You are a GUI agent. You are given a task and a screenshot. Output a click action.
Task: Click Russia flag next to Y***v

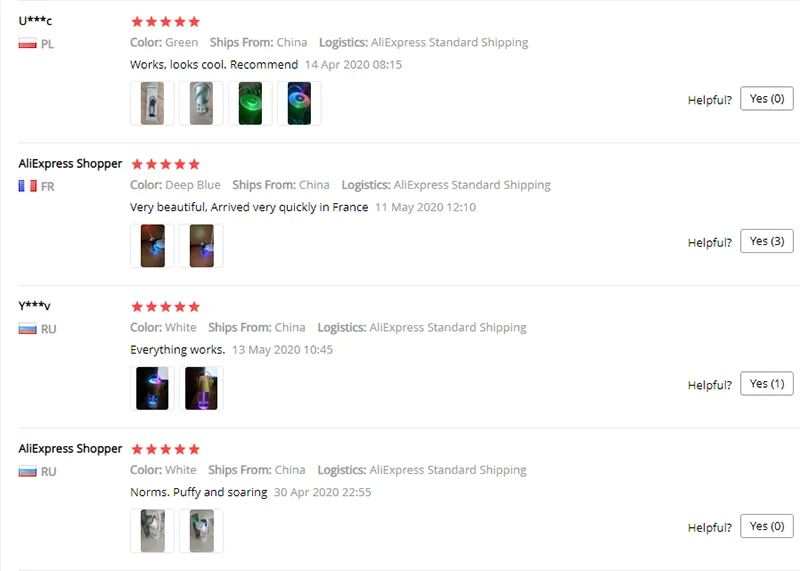[x=28, y=329]
